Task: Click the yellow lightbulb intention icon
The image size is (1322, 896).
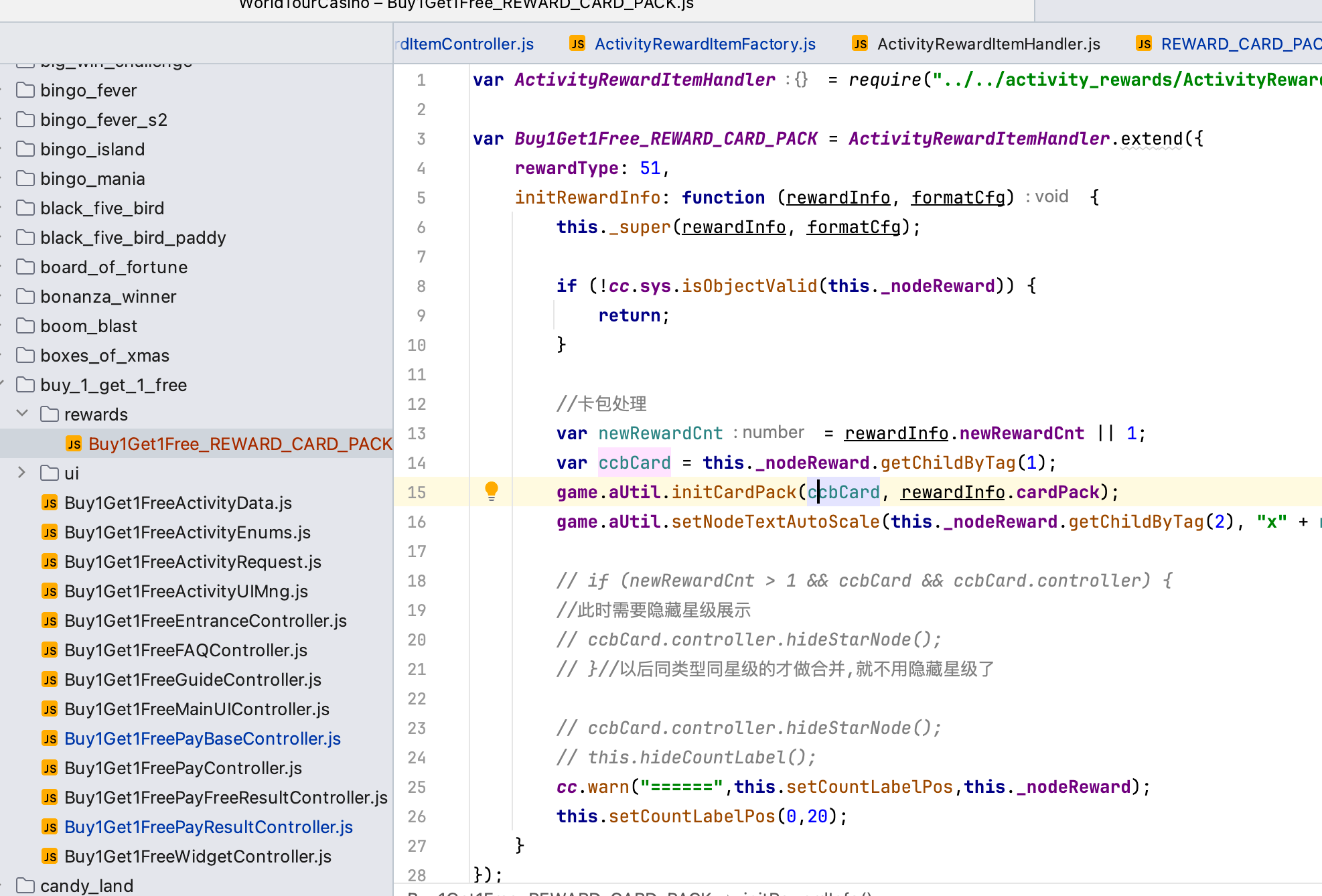Action: [492, 491]
